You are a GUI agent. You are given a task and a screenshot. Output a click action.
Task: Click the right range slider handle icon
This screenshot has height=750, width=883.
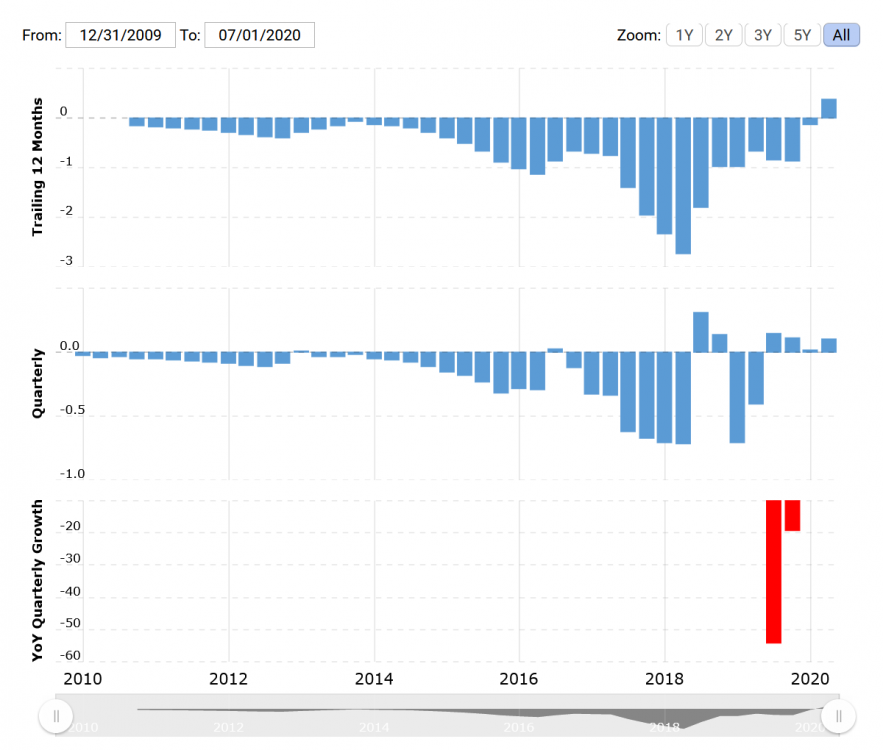(x=837, y=717)
